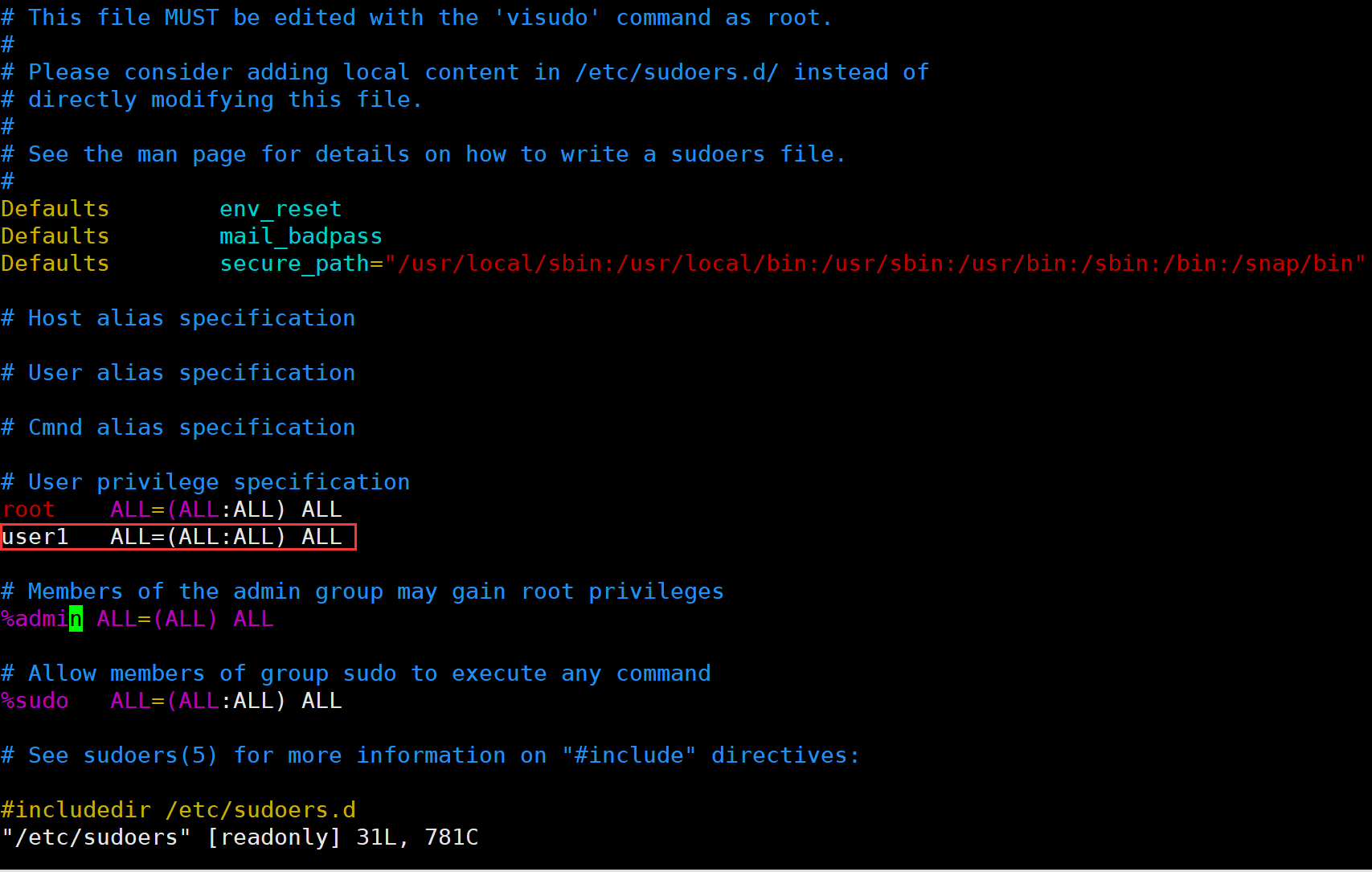Click the visudo warning comment line
Viewport: 1372px width, 872px height.
point(417,18)
